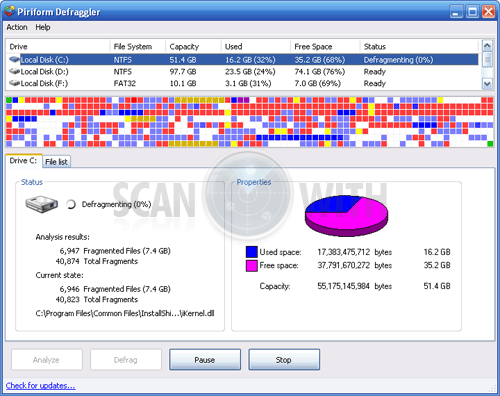Stop the defragmentation

(284, 360)
